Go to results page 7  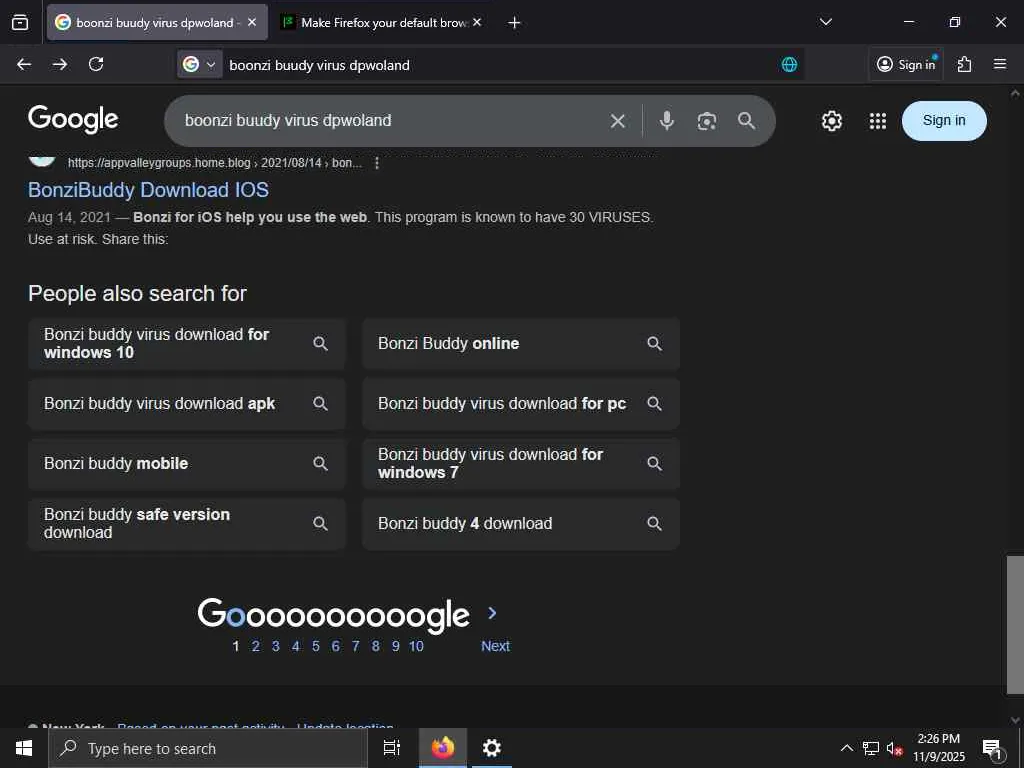tap(355, 646)
